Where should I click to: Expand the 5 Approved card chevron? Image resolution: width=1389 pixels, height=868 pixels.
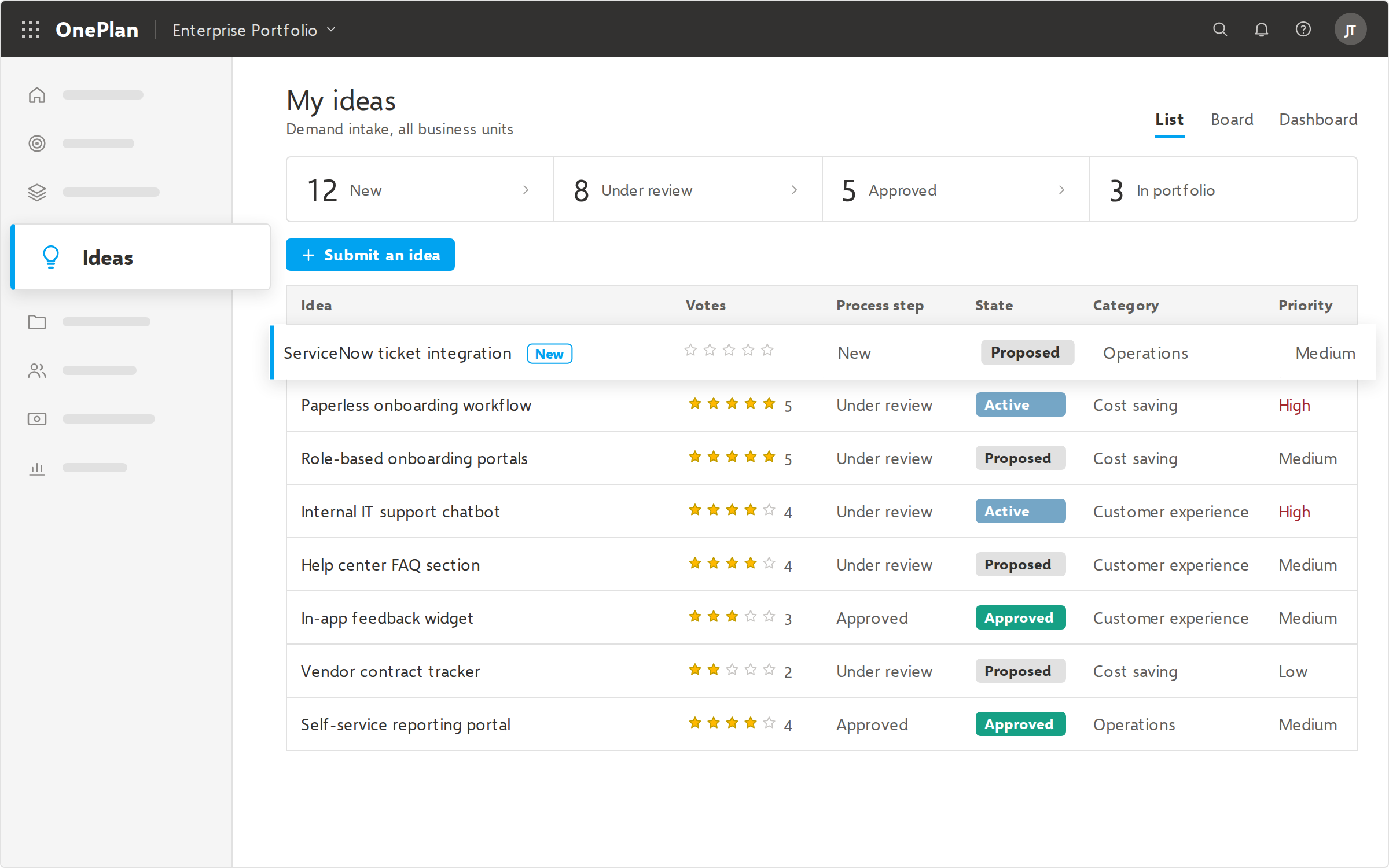click(1061, 190)
